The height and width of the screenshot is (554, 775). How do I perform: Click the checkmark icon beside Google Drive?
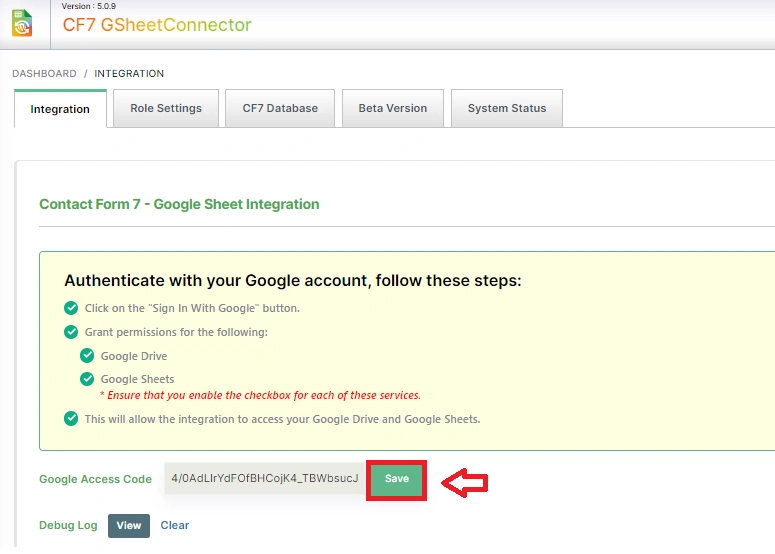pyautogui.click(x=87, y=355)
